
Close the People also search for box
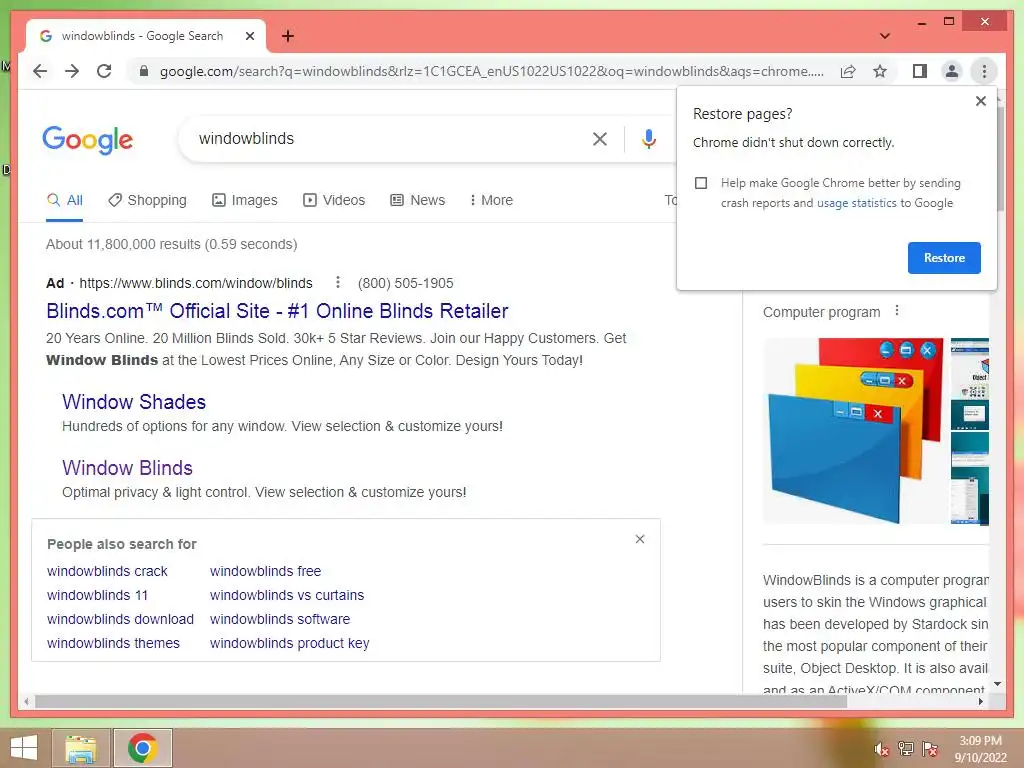click(640, 539)
